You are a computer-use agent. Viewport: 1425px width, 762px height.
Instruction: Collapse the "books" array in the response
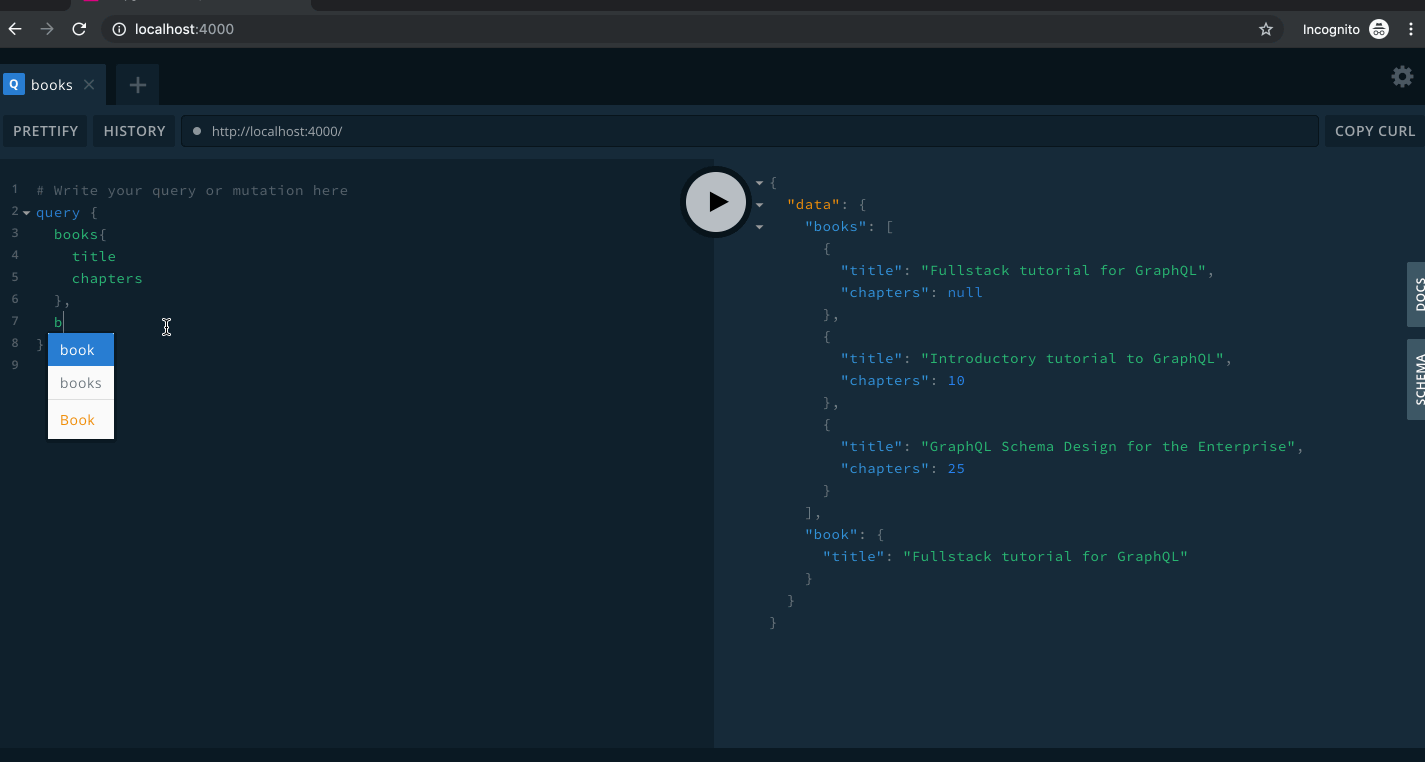[x=760, y=226]
